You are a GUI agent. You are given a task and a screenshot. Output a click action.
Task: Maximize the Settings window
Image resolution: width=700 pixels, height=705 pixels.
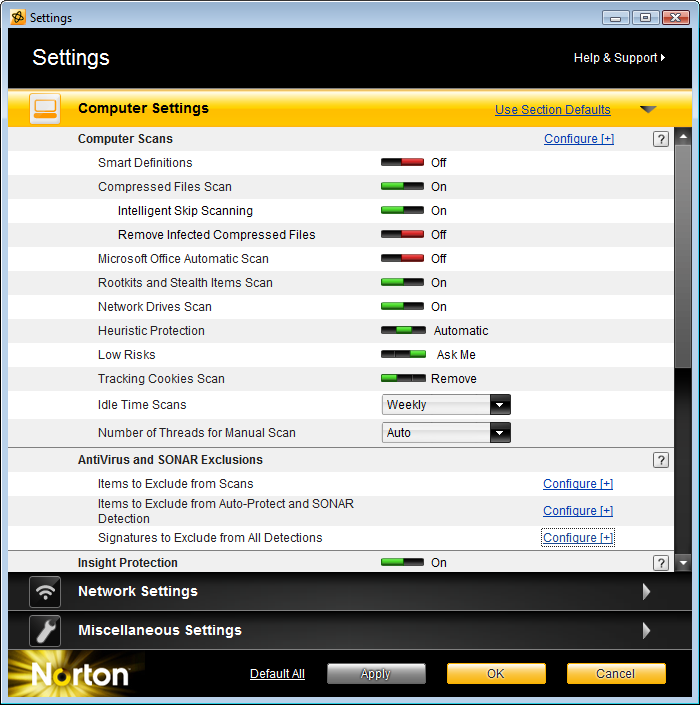point(645,18)
